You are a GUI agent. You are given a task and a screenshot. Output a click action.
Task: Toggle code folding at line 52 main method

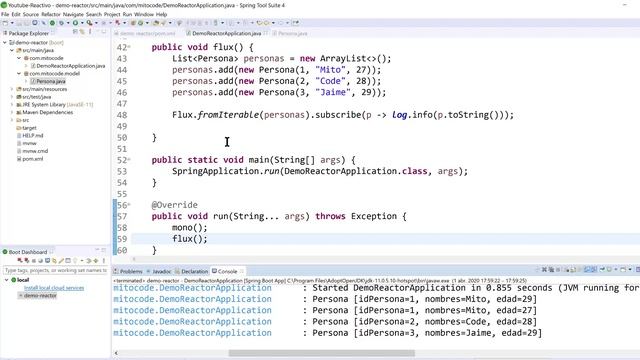129,160
